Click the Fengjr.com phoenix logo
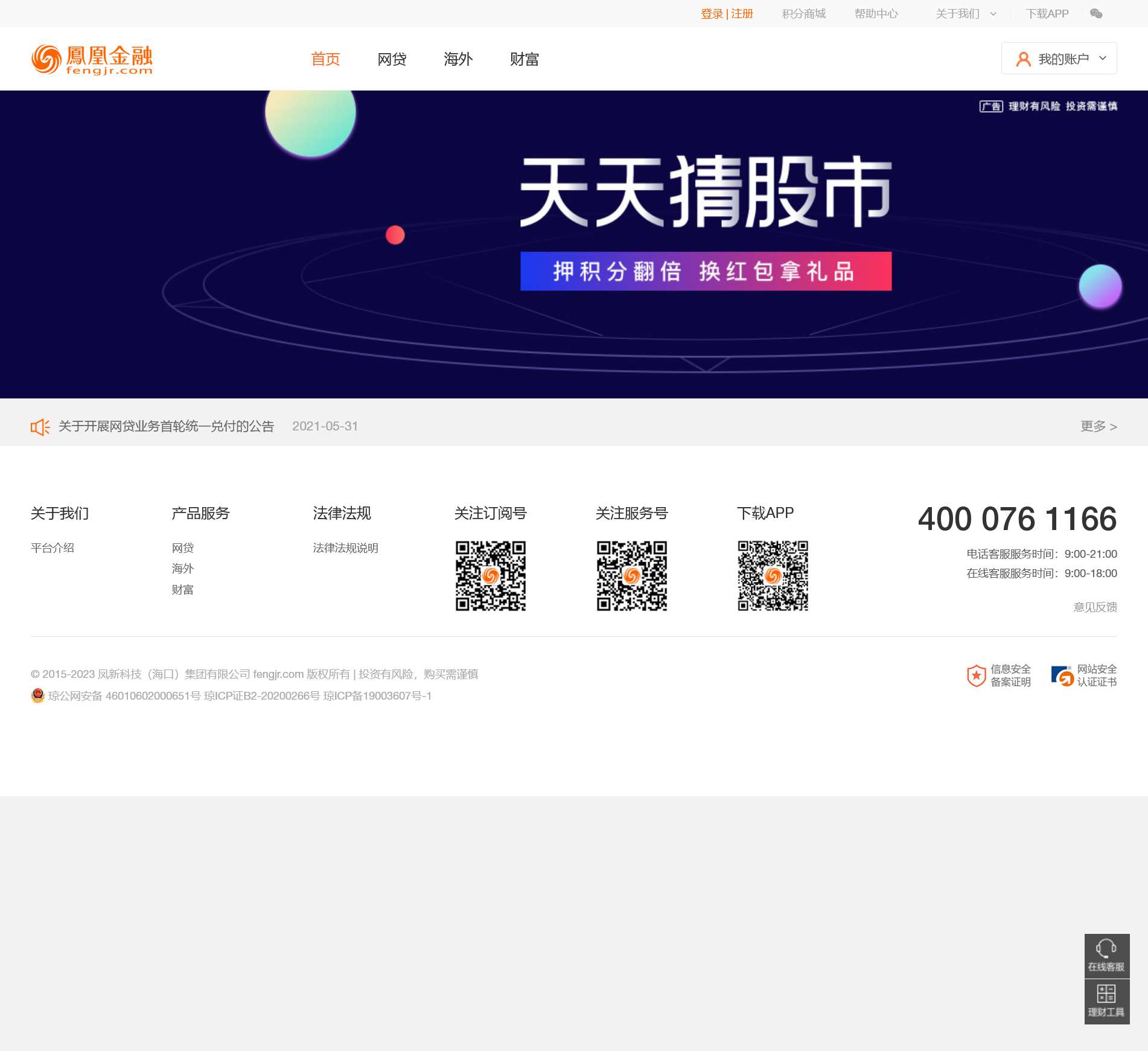The height and width of the screenshot is (1051, 1148). click(92, 59)
